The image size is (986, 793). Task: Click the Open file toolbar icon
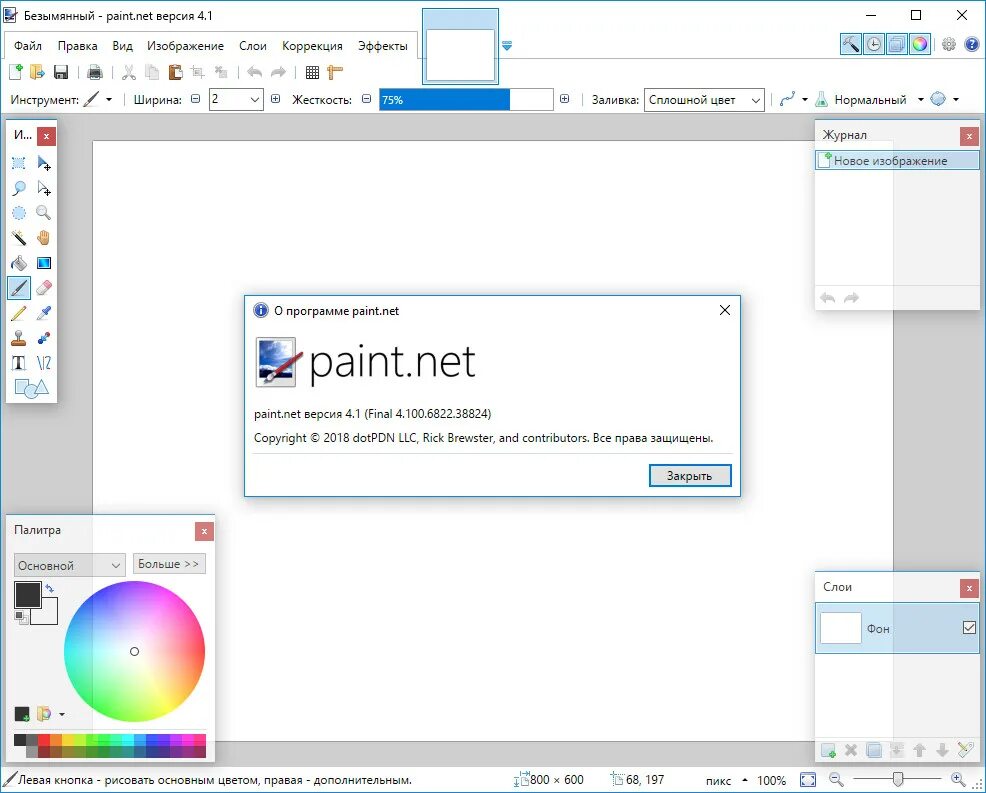tap(38, 72)
